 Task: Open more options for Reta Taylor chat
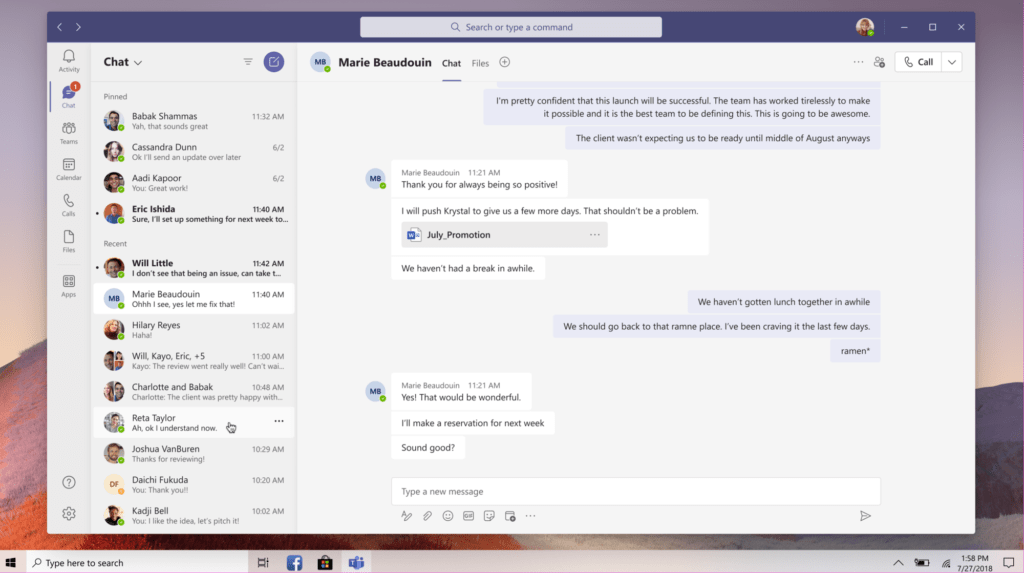279,421
